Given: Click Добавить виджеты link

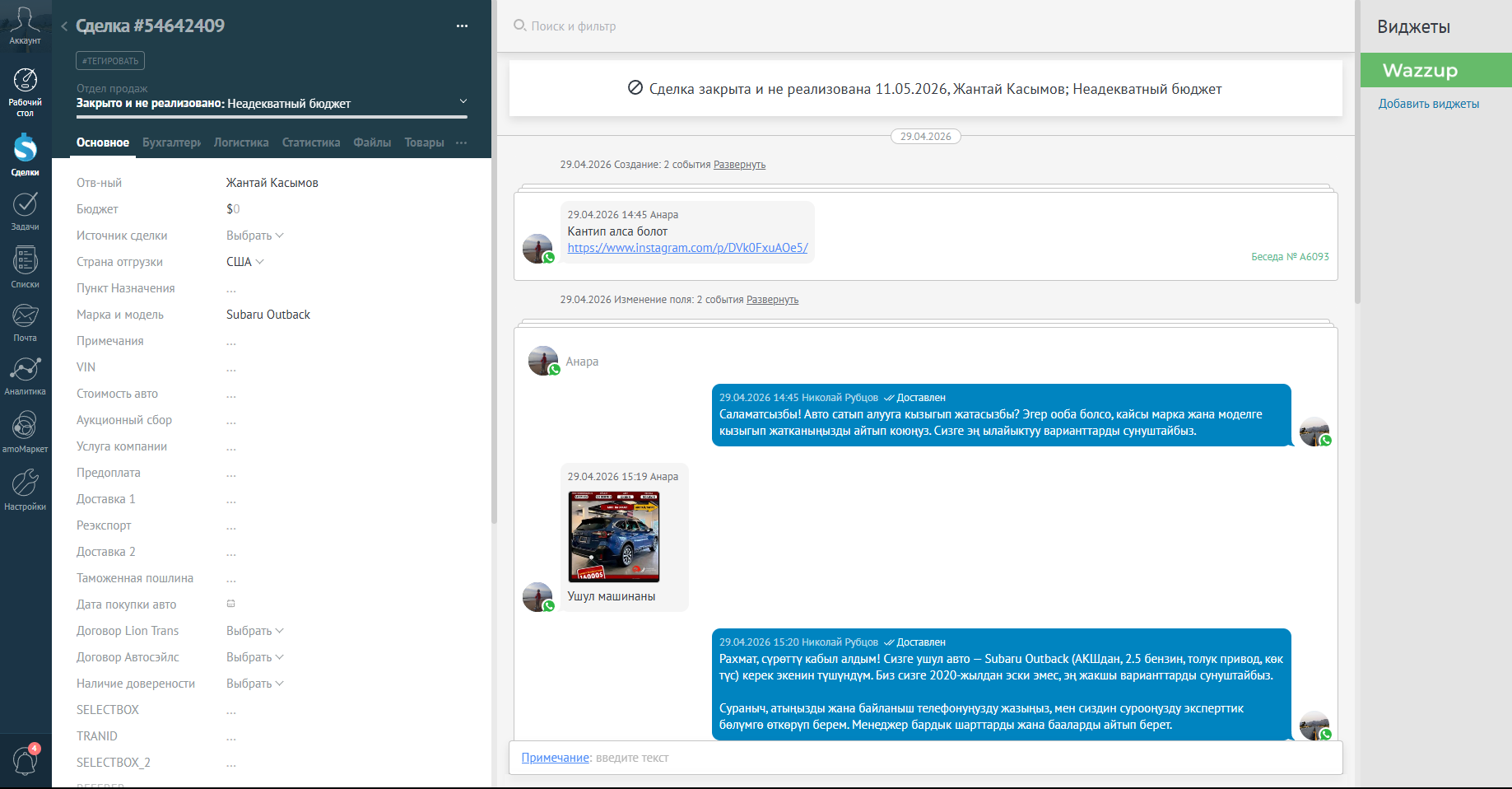Looking at the screenshot, I should (1429, 104).
